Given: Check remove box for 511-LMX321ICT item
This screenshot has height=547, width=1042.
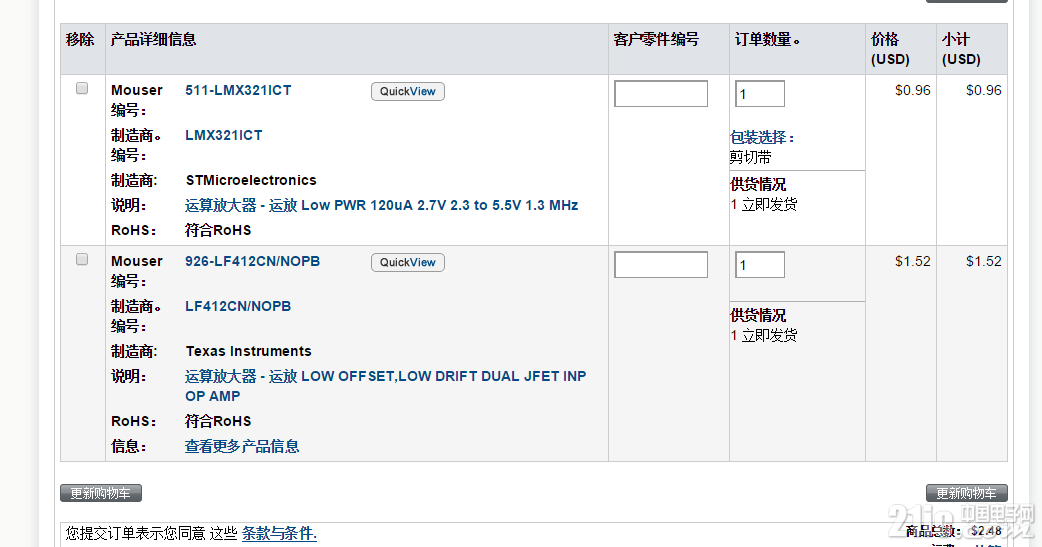Looking at the screenshot, I should click(82, 88).
